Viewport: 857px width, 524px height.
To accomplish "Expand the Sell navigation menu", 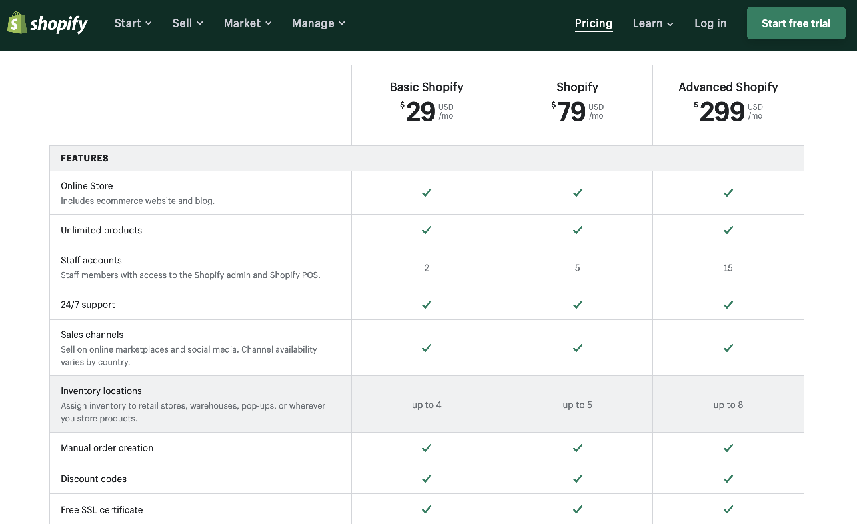I will [187, 23].
